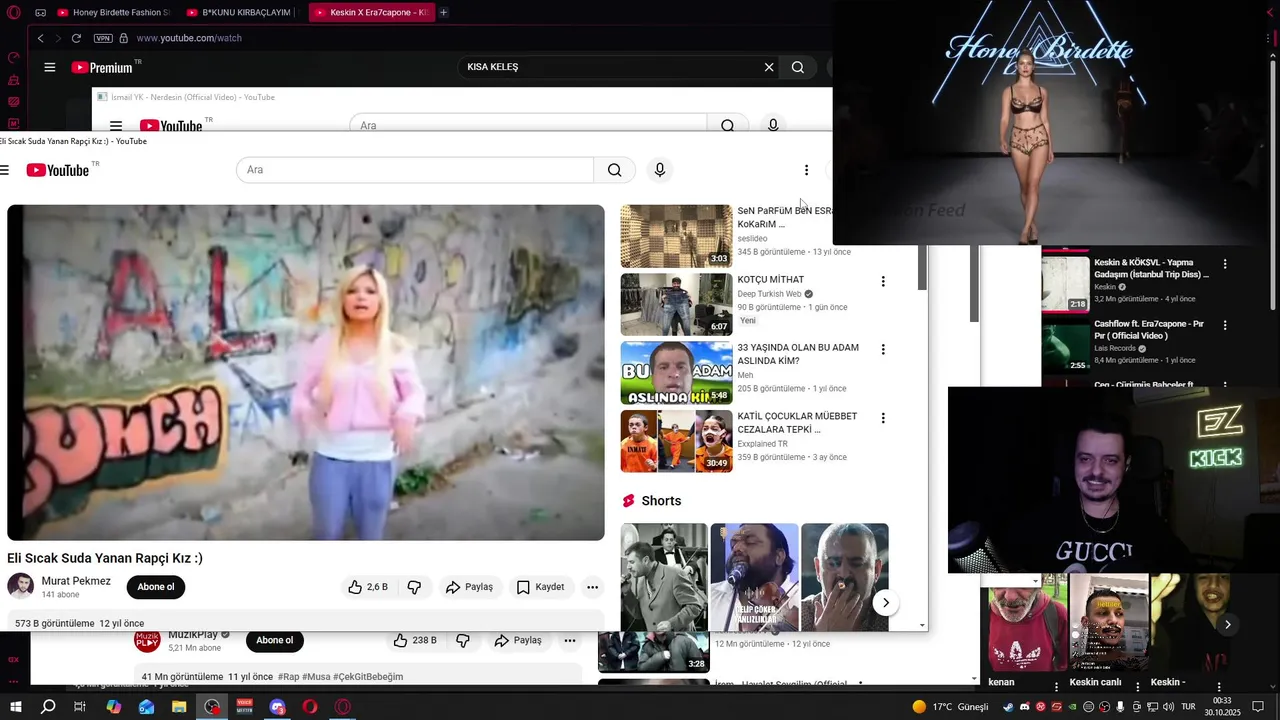Subscribe to Murat Pekmez with Abone ol

point(156,587)
